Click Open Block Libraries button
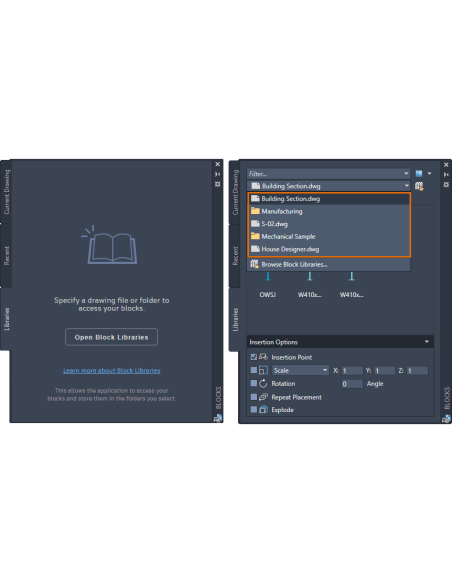The image size is (452, 584). (111, 337)
